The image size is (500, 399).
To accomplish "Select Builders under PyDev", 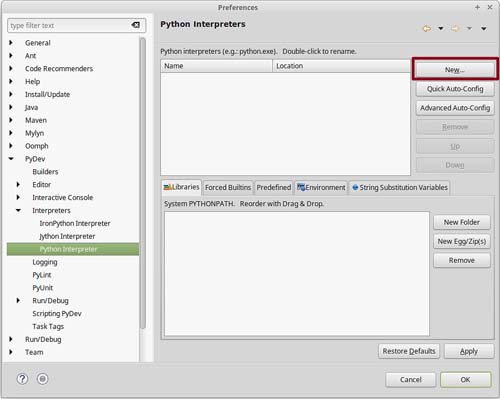I will tap(45, 172).
